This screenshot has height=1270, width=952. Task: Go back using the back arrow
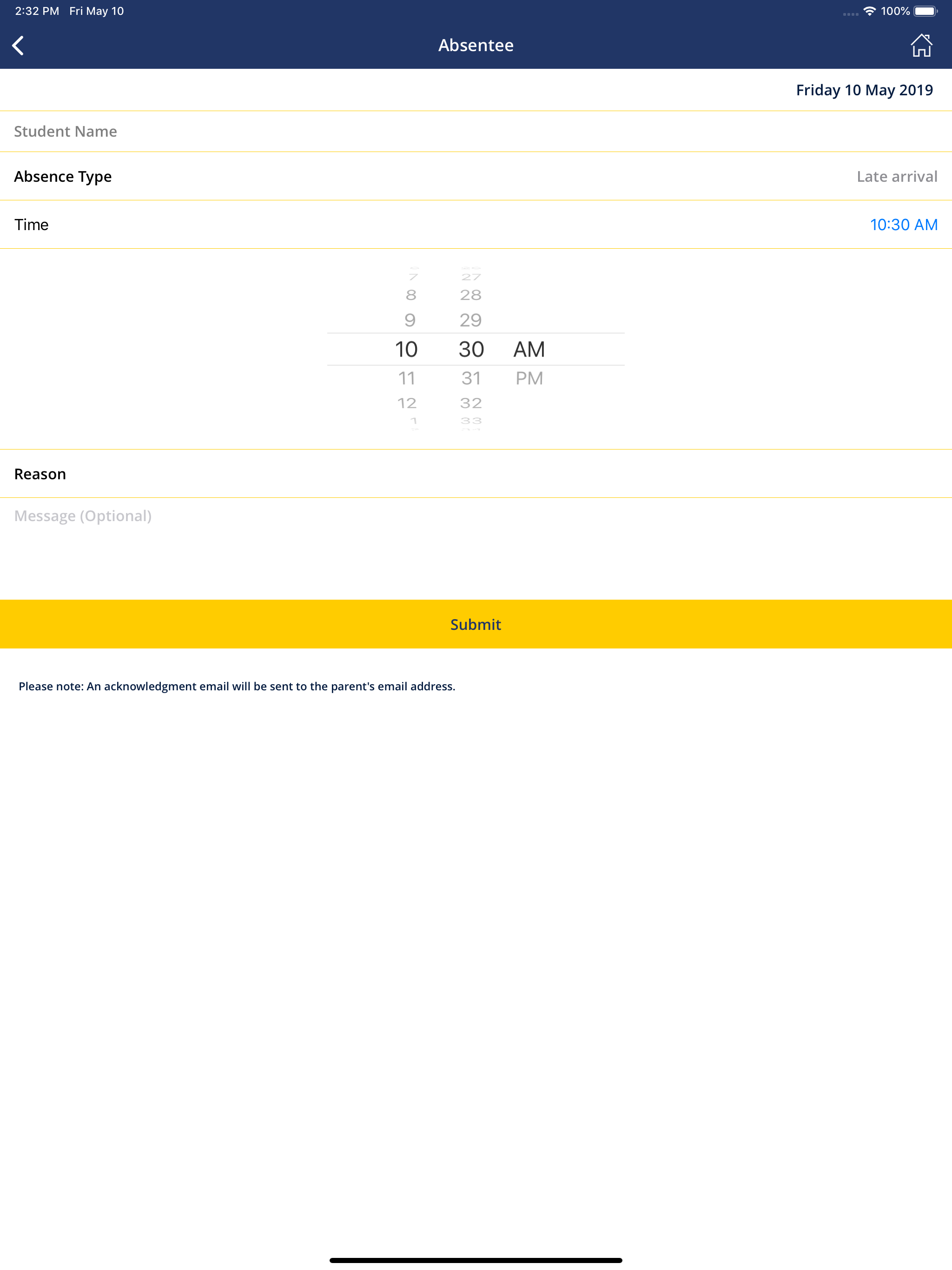pos(19,46)
